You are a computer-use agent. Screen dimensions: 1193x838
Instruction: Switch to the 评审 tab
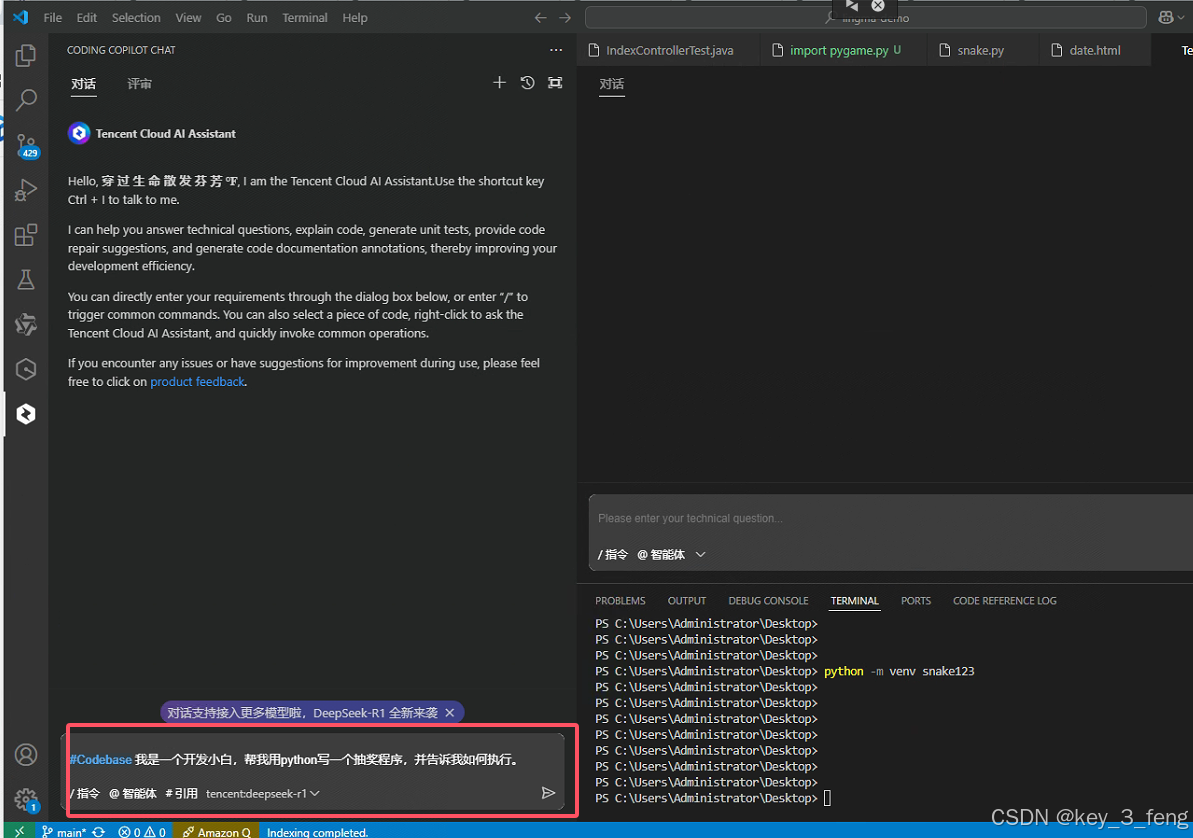pos(139,84)
